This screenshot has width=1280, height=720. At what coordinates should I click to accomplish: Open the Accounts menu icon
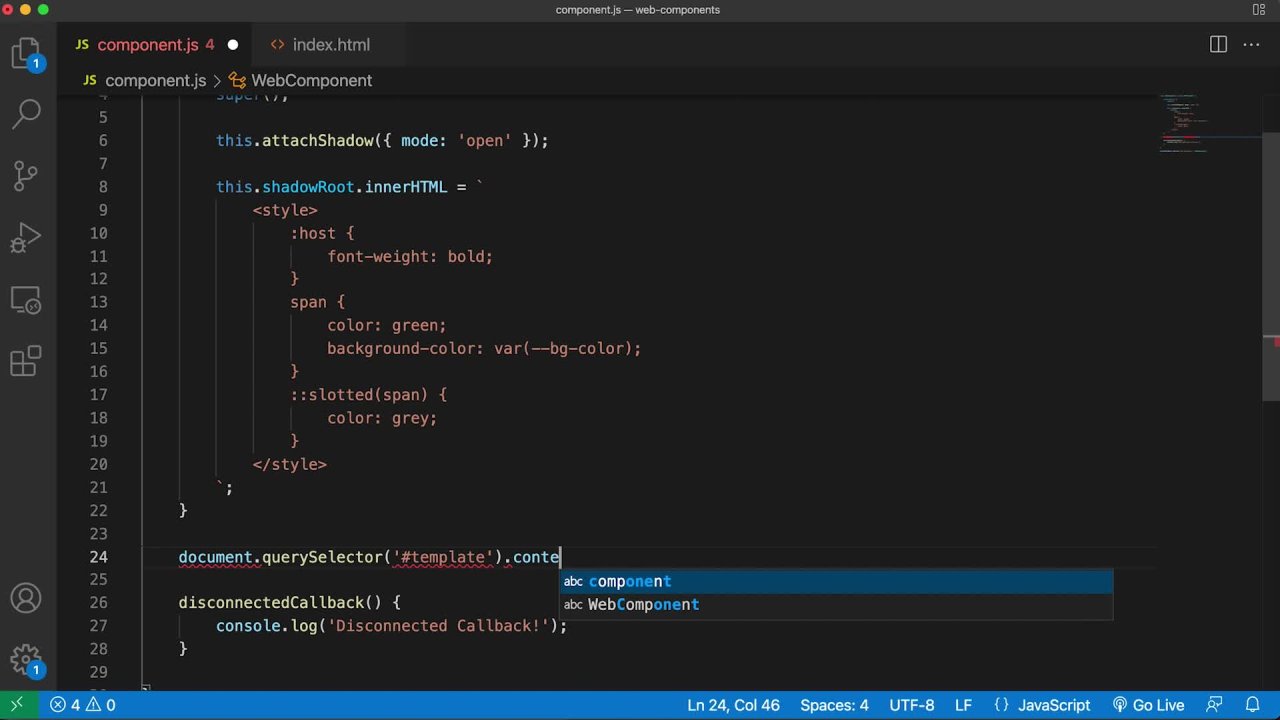pyautogui.click(x=26, y=598)
